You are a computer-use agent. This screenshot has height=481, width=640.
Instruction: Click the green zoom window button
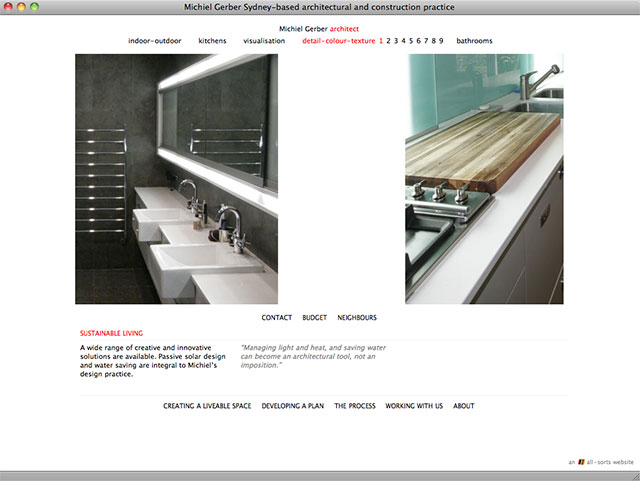[35, 7]
